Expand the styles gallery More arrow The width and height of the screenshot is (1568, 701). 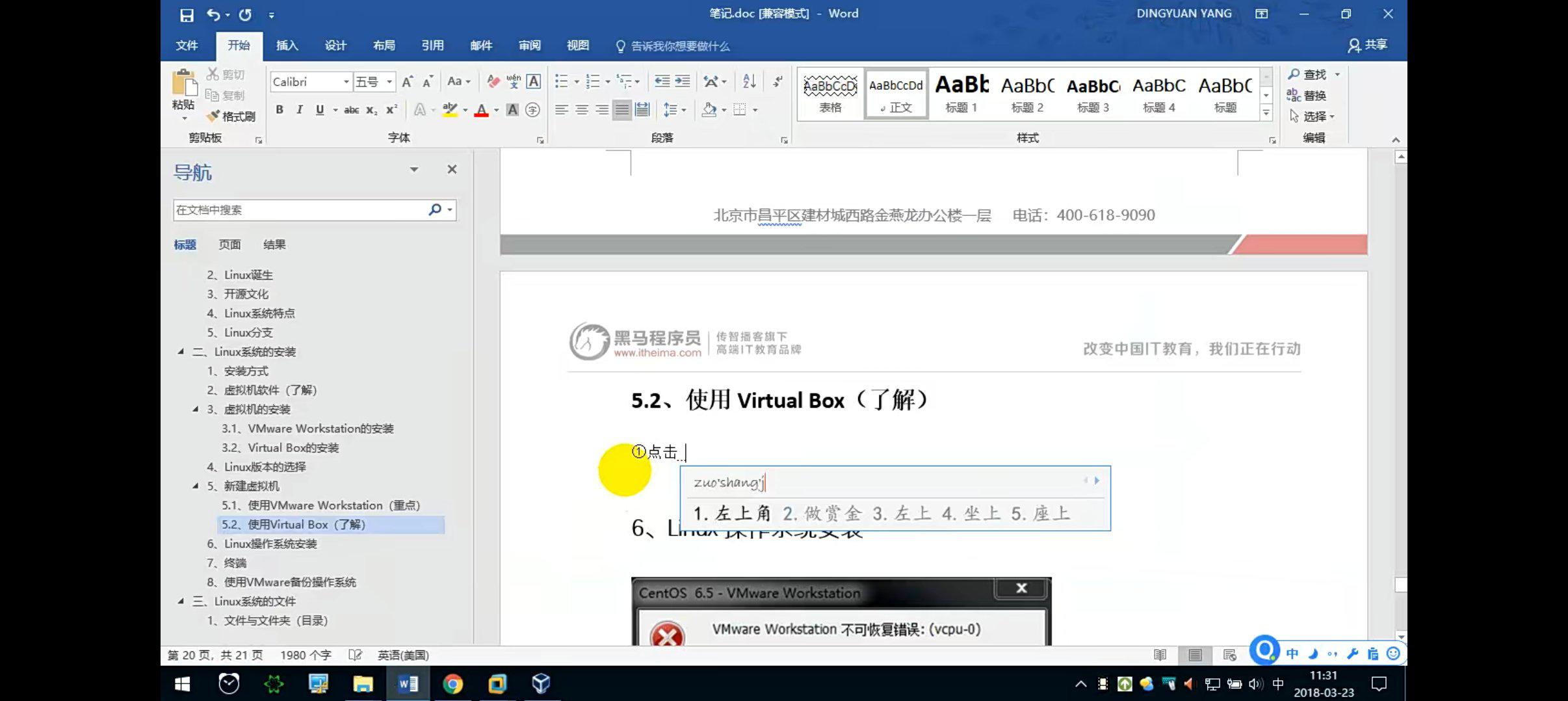pyautogui.click(x=1266, y=113)
